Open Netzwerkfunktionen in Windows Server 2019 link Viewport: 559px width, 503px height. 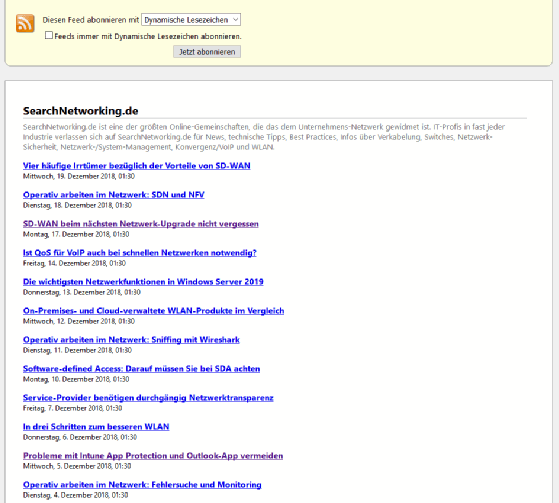(143, 282)
